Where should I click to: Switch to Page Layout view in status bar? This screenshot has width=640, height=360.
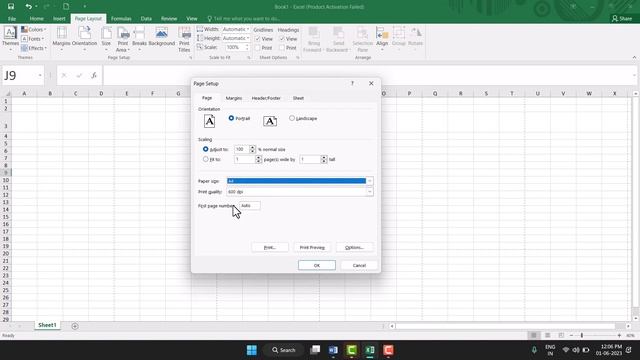tap(547, 335)
